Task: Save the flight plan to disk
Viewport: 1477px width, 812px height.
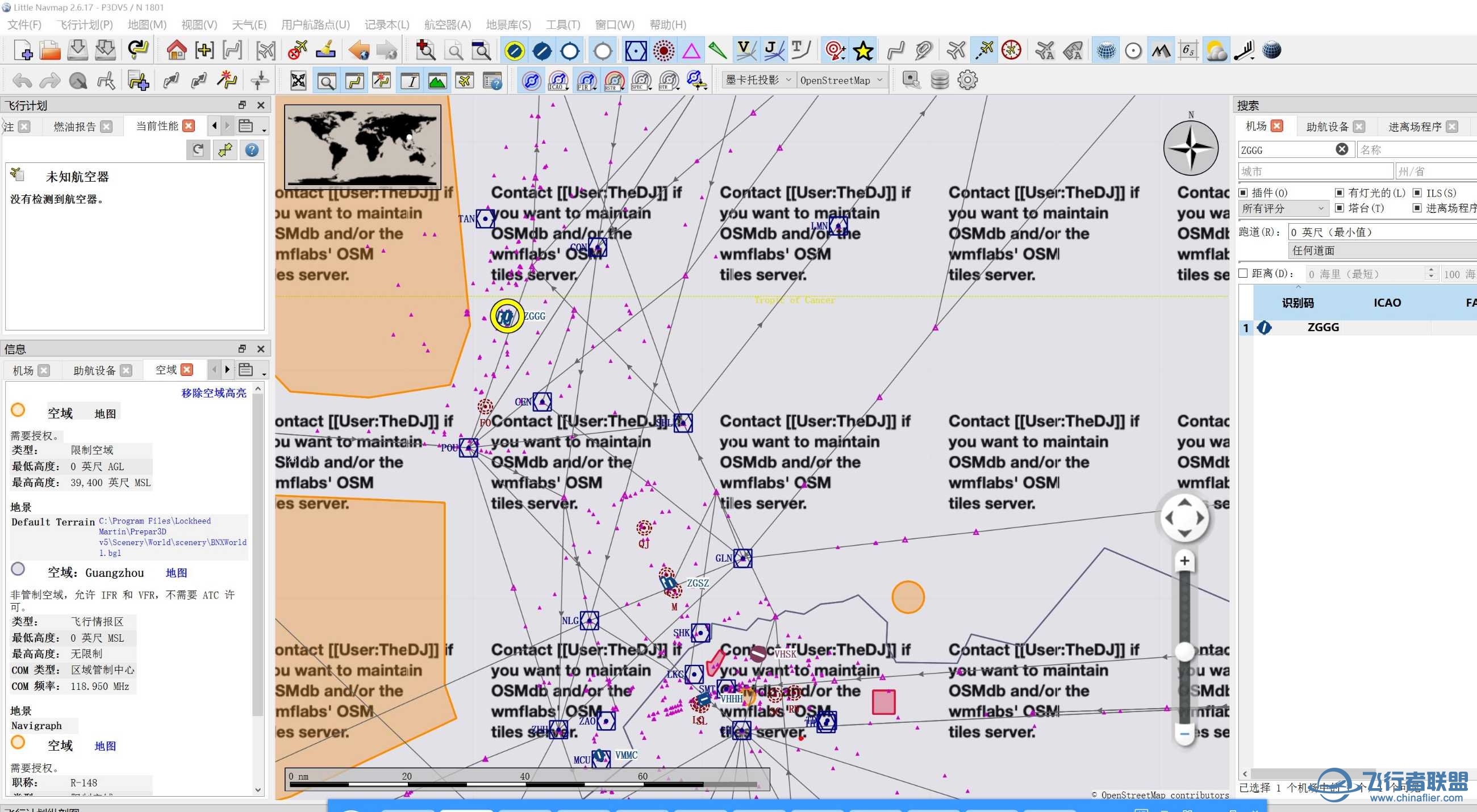Action: click(x=77, y=51)
